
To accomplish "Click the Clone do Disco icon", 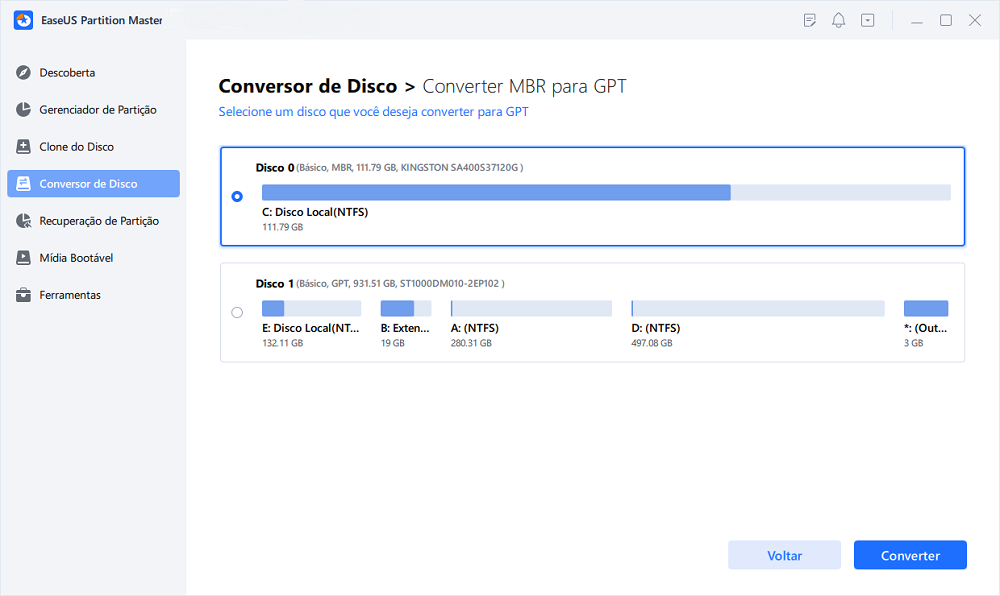I will [24, 147].
